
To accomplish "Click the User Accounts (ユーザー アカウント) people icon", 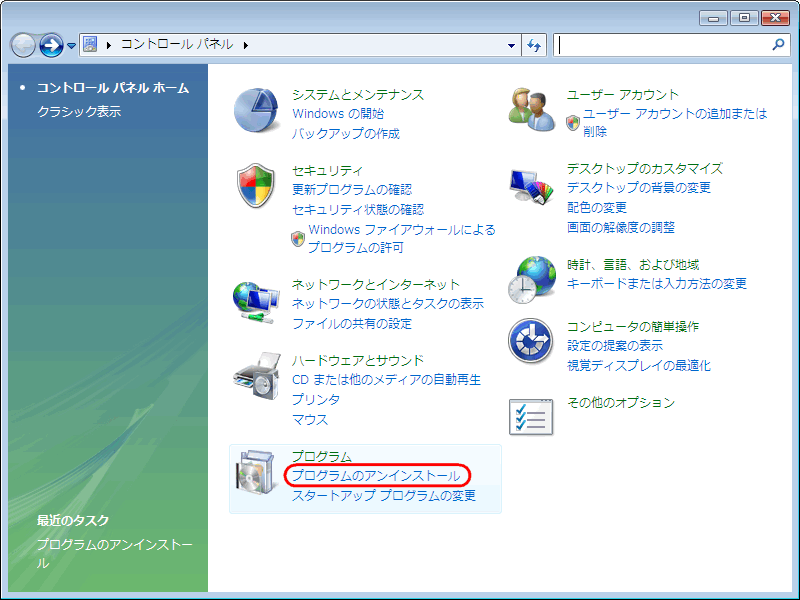I will point(531,108).
